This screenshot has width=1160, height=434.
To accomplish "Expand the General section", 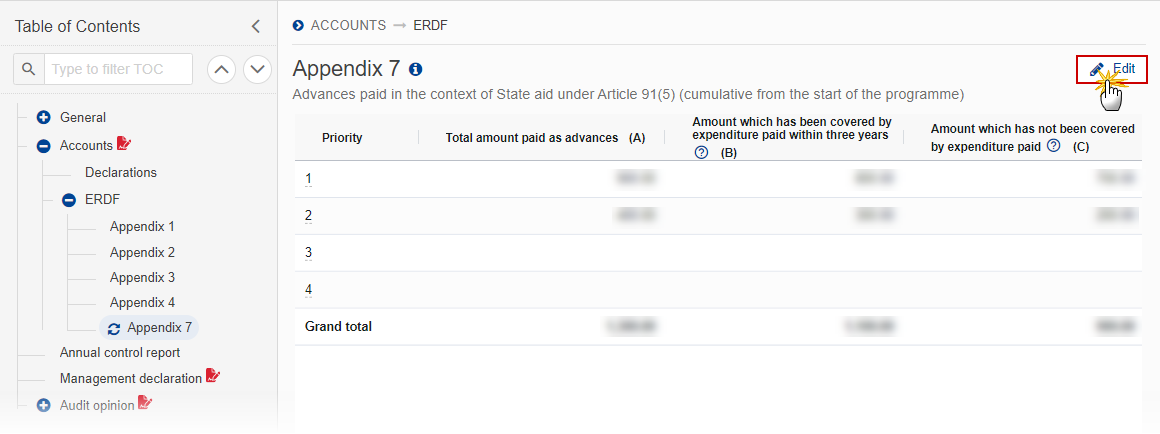I will tap(44, 117).
